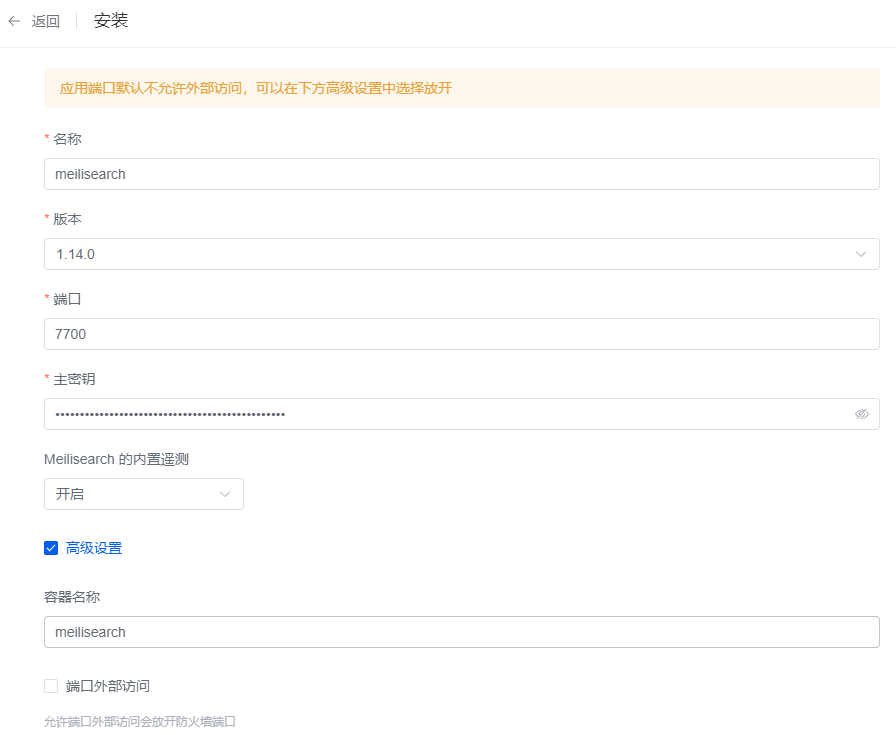This screenshot has width=896, height=735.
Task: Click the chevron arrow beside 开启
Action: pos(225,494)
